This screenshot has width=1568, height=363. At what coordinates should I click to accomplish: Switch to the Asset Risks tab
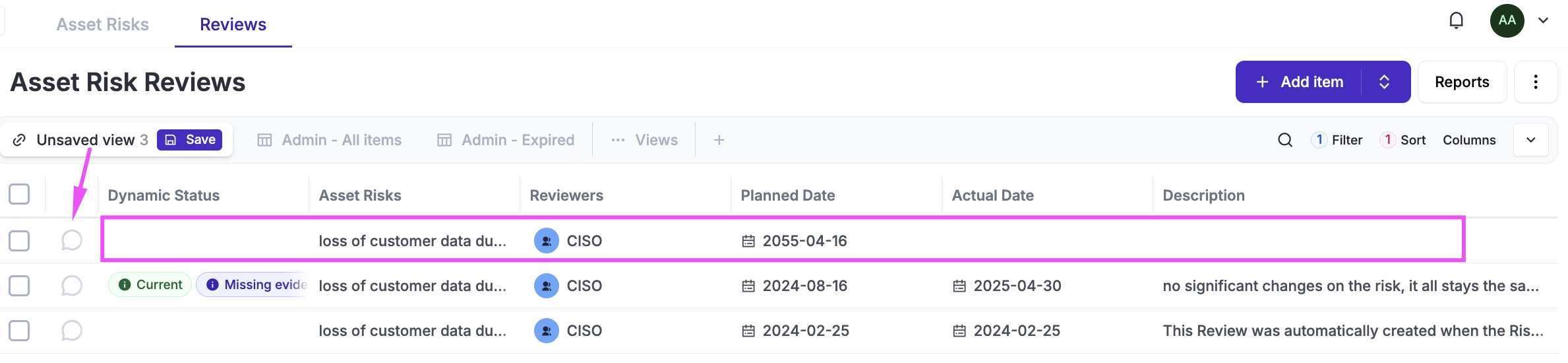(102, 24)
